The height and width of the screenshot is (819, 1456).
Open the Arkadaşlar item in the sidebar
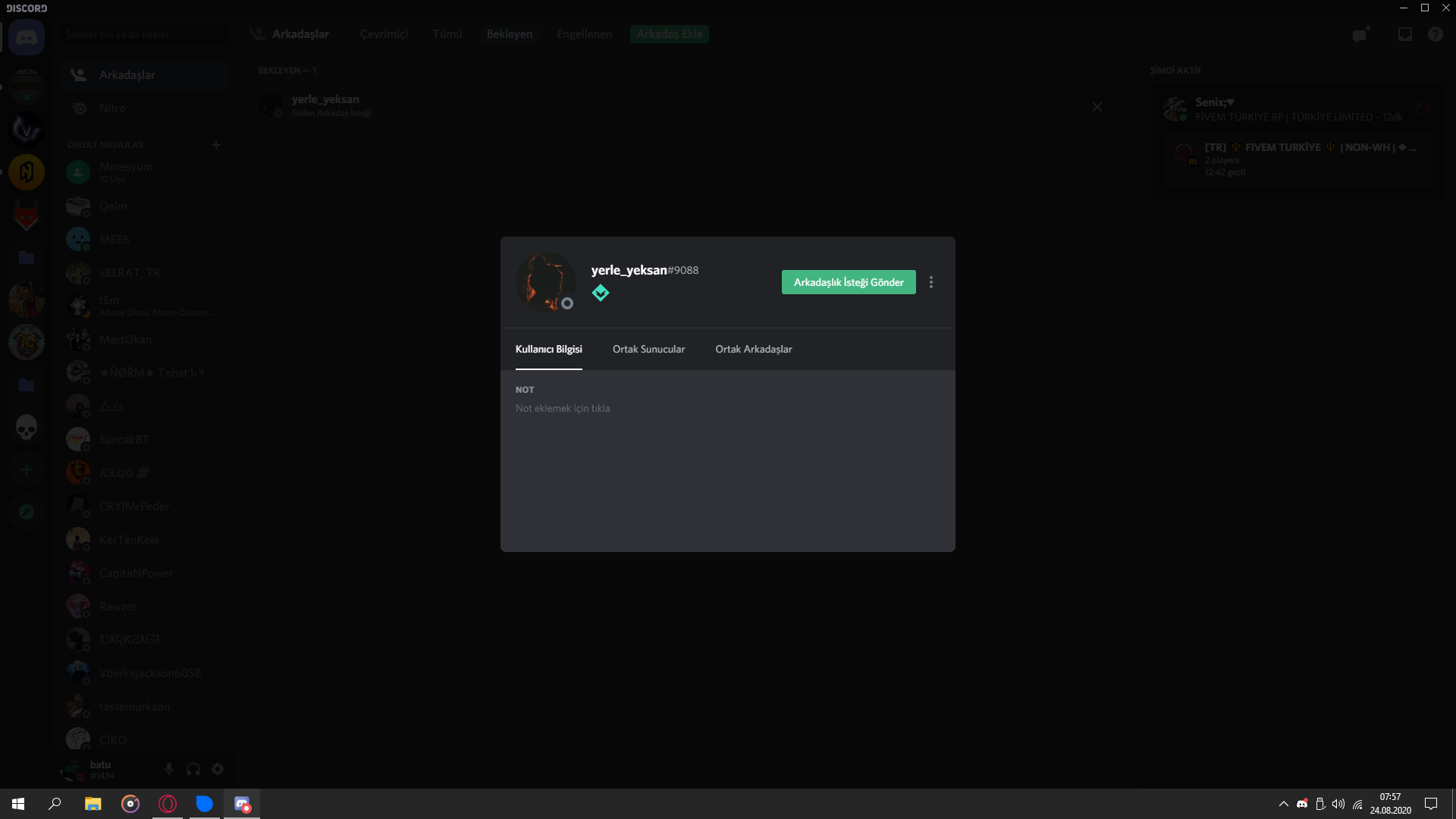pyautogui.click(x=144, y=75)
